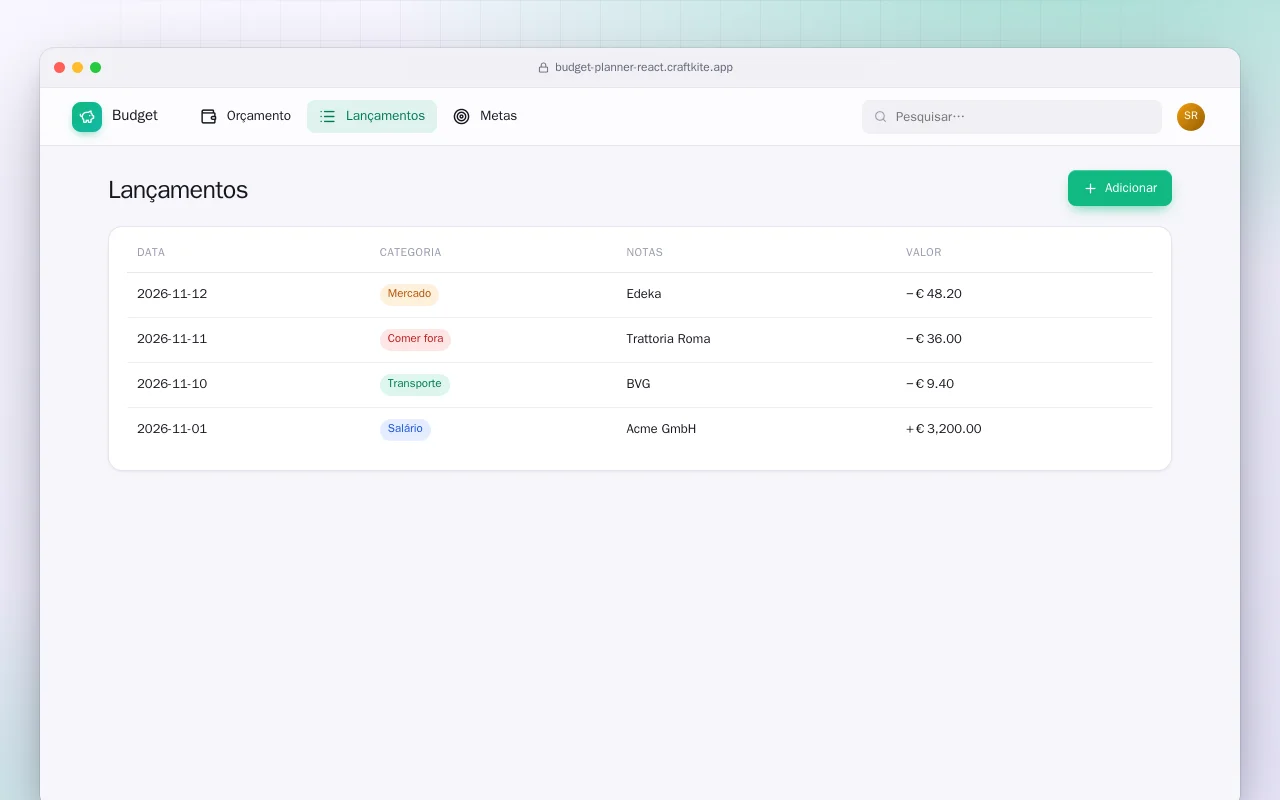Click the −€ 48.20 amount
Screen dimensions: 1280x800
point(934,294)
